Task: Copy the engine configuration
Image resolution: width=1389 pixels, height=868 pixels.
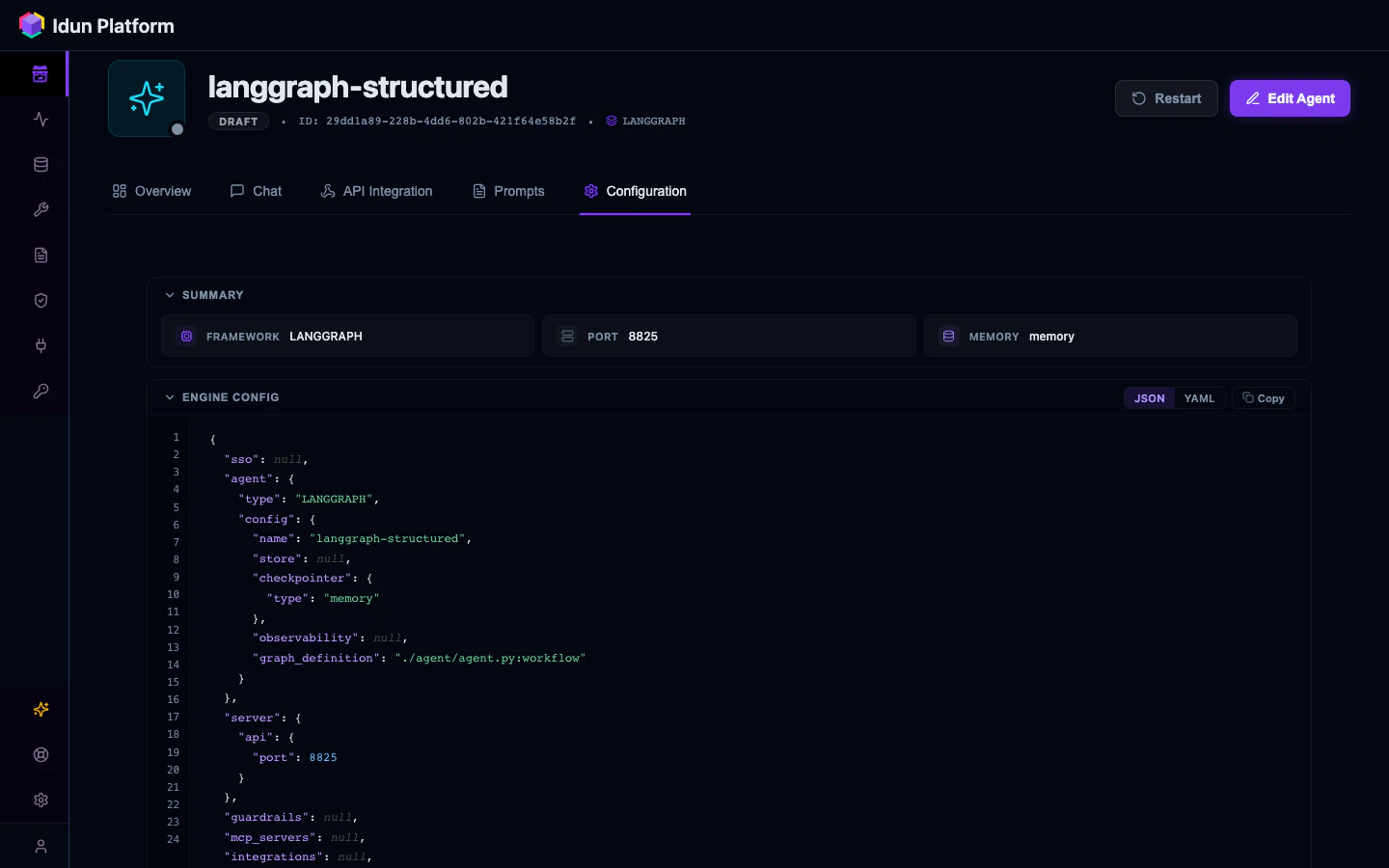Action: [1263, 398]
